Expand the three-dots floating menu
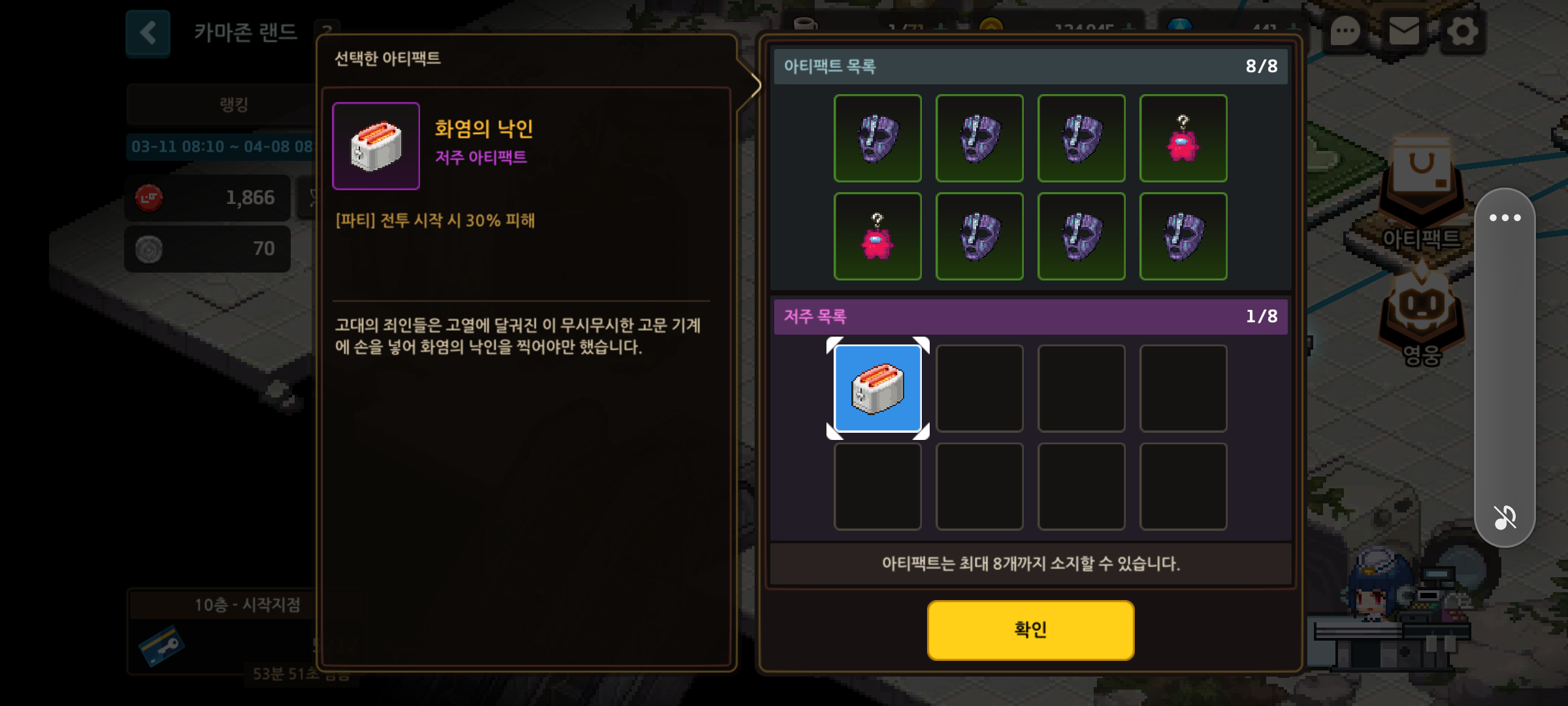 [x=1505, y=218]
